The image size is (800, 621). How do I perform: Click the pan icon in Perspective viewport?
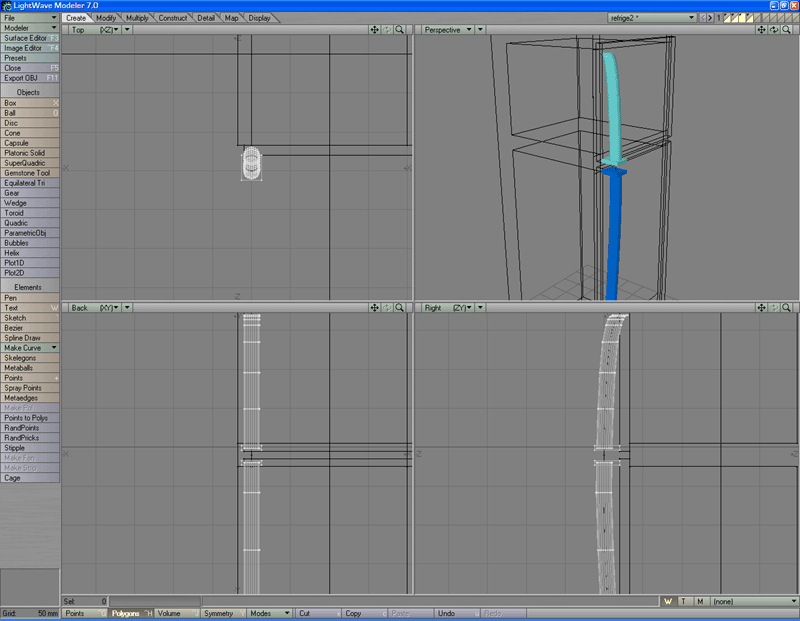(761, 30)
